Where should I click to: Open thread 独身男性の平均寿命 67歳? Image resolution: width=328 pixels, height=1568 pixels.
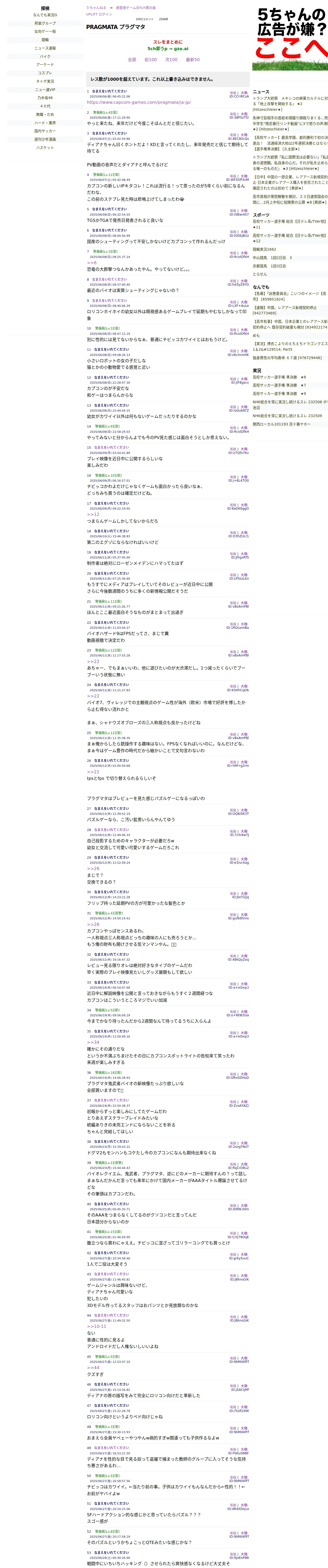pos(287,358)
